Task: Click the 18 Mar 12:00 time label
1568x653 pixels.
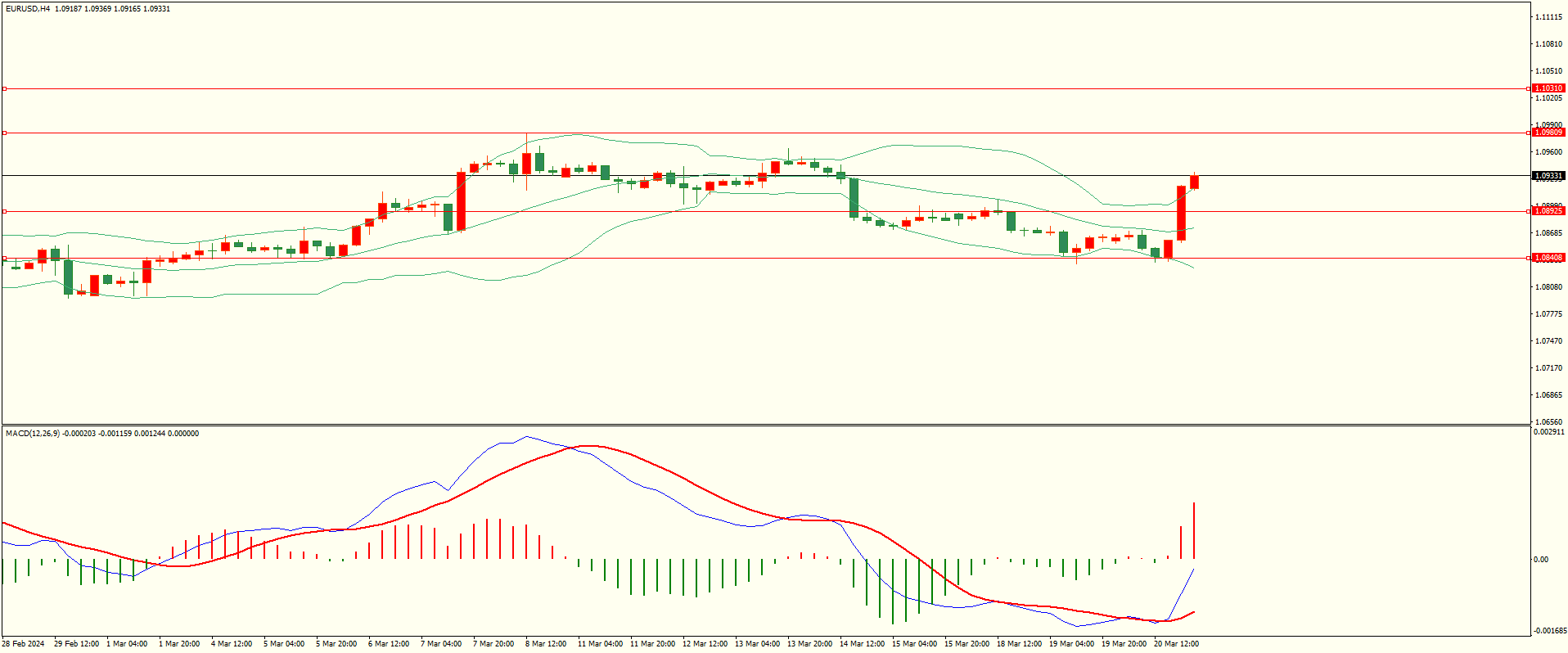Action: coord(1019,644)
